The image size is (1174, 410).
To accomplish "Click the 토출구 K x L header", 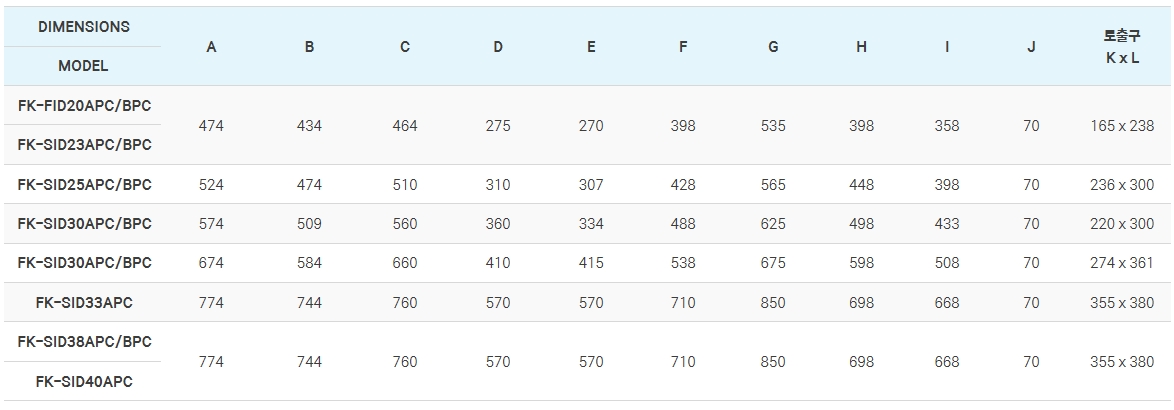I will [x=1122, y=47].
